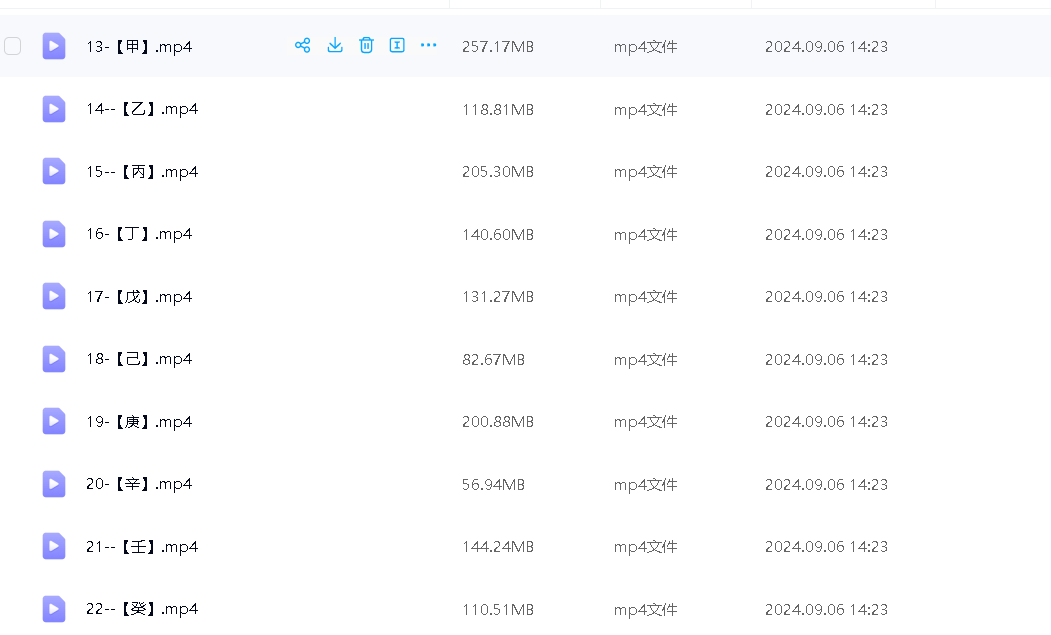
Task: Click the mp4文件 type cell for 16-【丁】.mp4
Action: (645, 234)
